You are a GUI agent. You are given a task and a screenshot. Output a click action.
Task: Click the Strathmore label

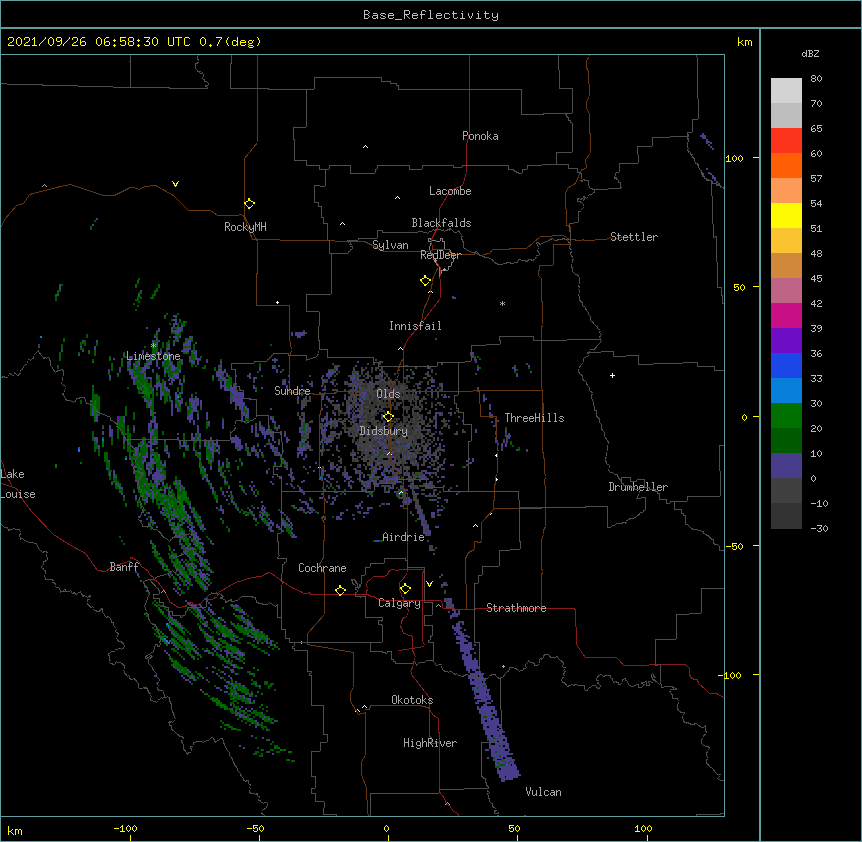516,608
